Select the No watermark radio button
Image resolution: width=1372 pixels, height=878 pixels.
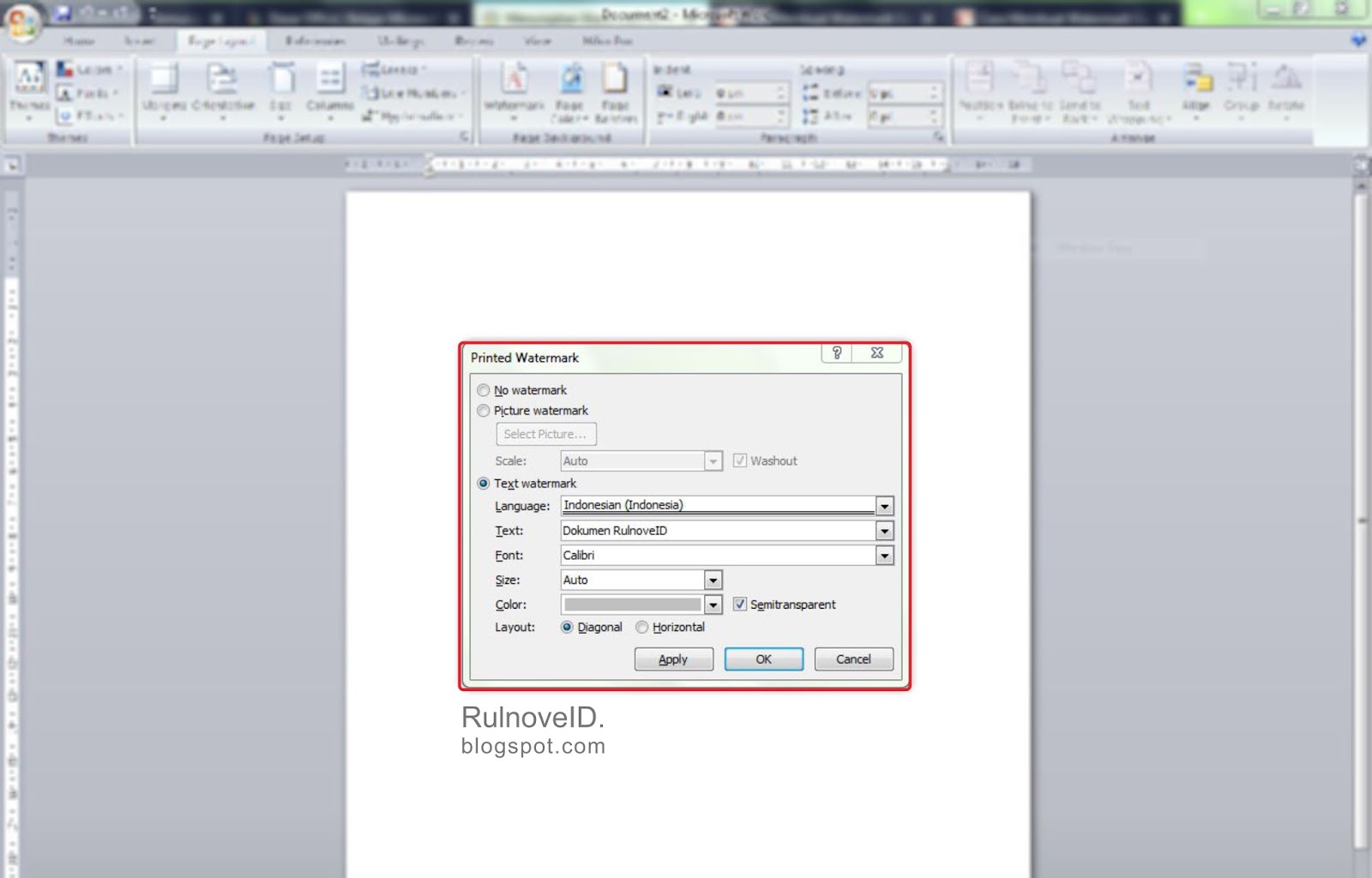pyautogui.click(x=484, y=390)
